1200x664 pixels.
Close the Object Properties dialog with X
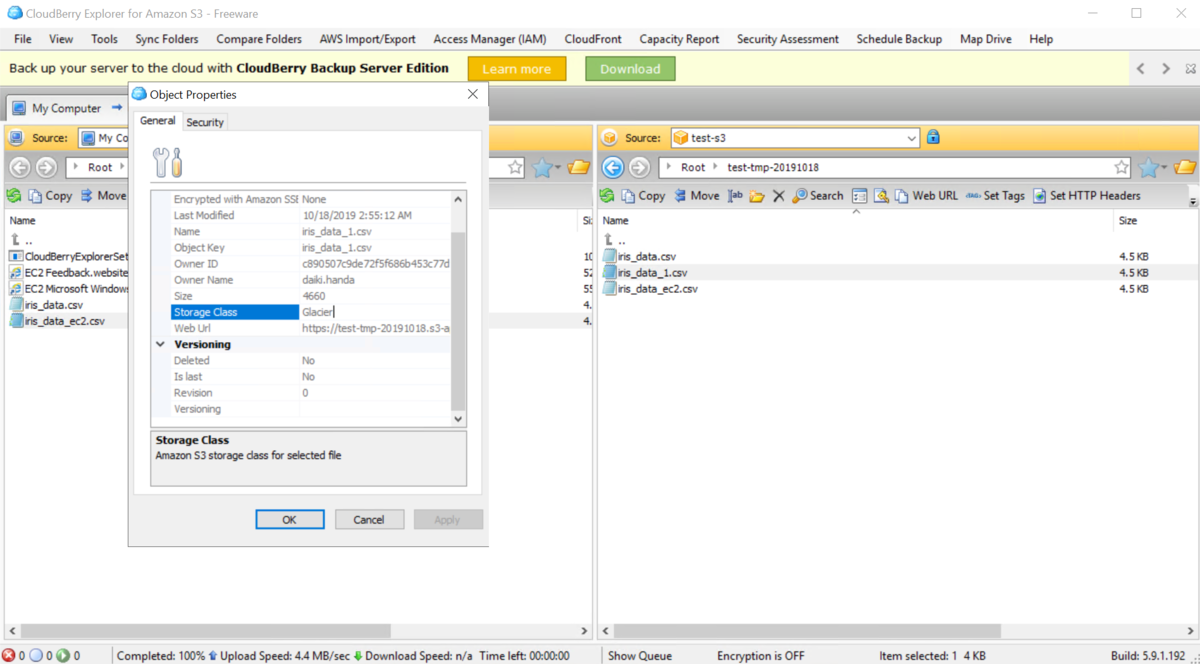473,94
